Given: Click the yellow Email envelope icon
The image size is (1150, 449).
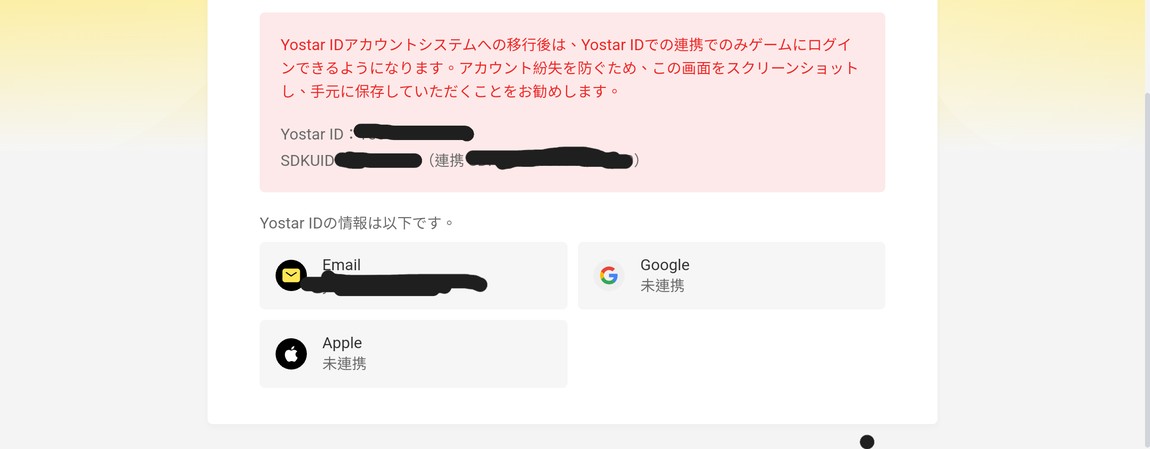Looking at the screenshot, I should (x=291, y=275).
